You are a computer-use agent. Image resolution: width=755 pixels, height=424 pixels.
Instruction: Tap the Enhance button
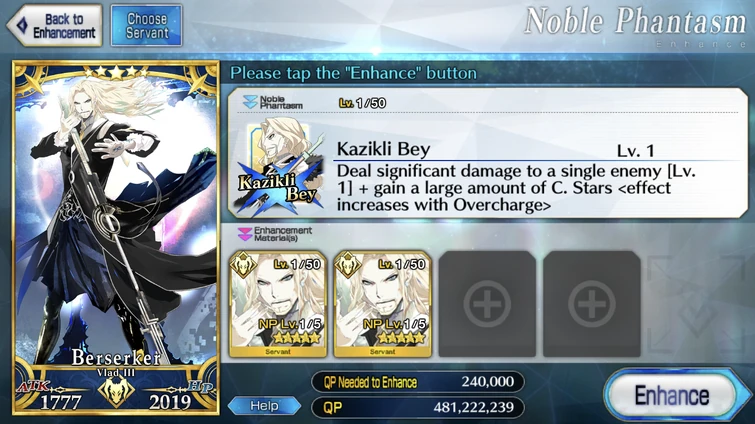673,395
